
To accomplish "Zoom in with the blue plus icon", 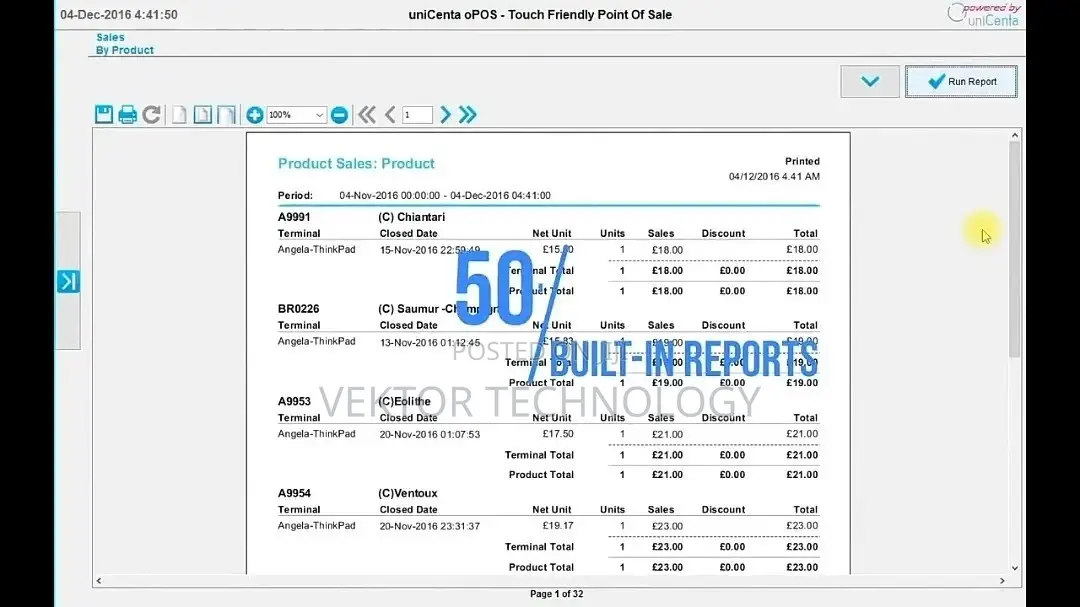I will pos(255,115).
